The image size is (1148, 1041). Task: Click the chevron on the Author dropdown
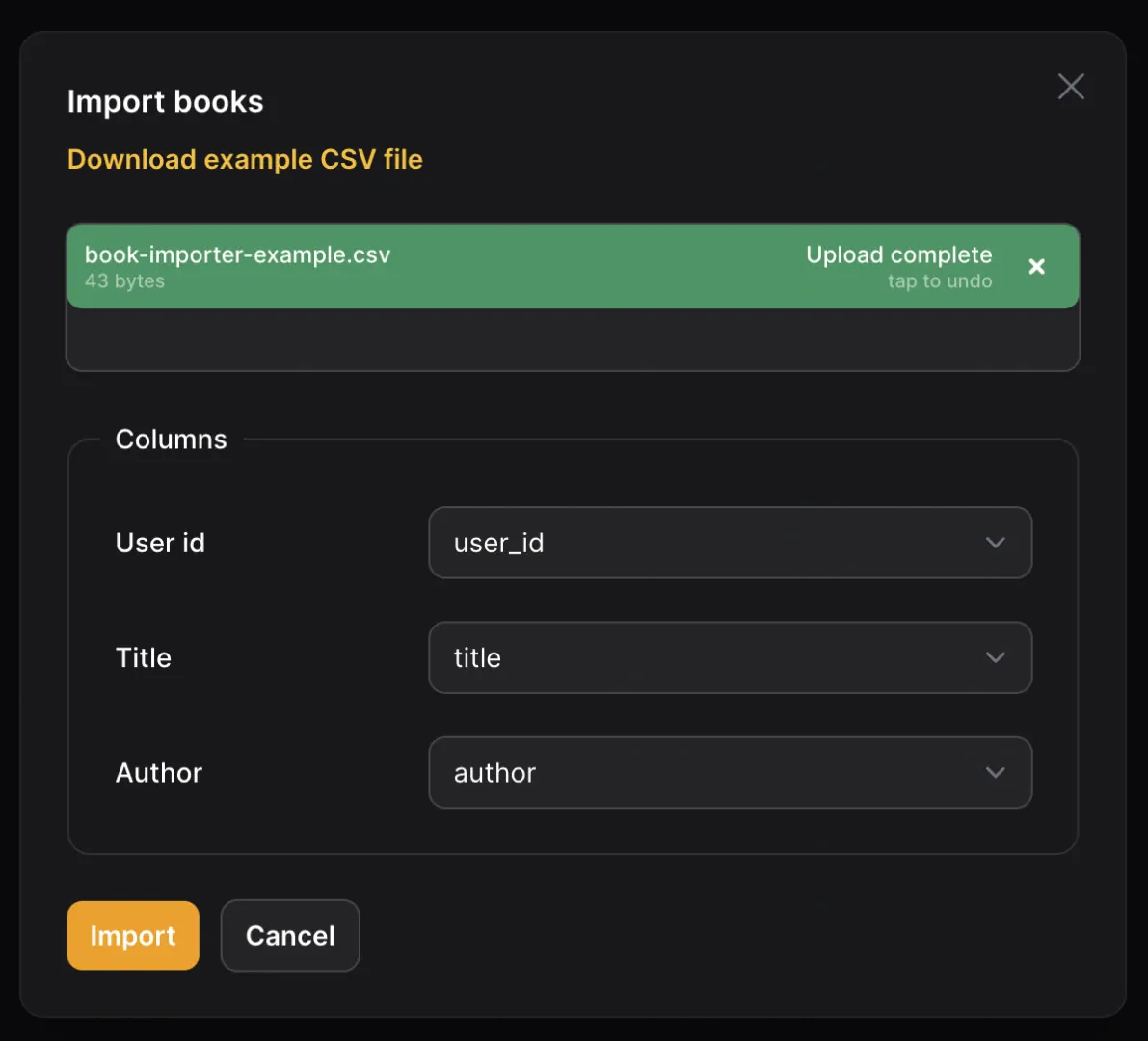[996, 772]
